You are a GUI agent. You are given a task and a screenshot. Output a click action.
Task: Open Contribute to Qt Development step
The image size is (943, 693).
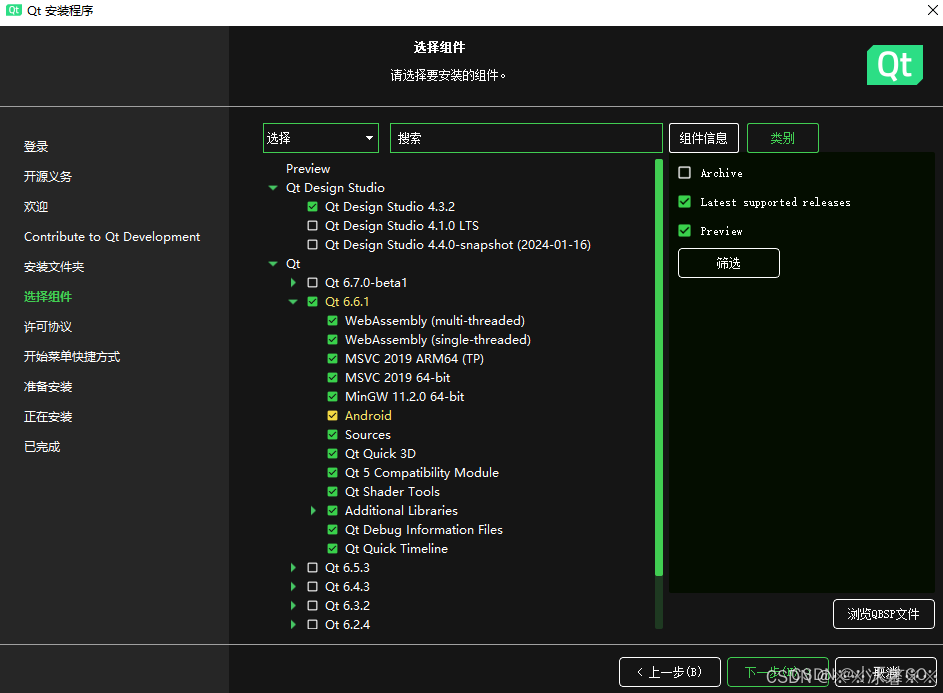click(112, 237)
